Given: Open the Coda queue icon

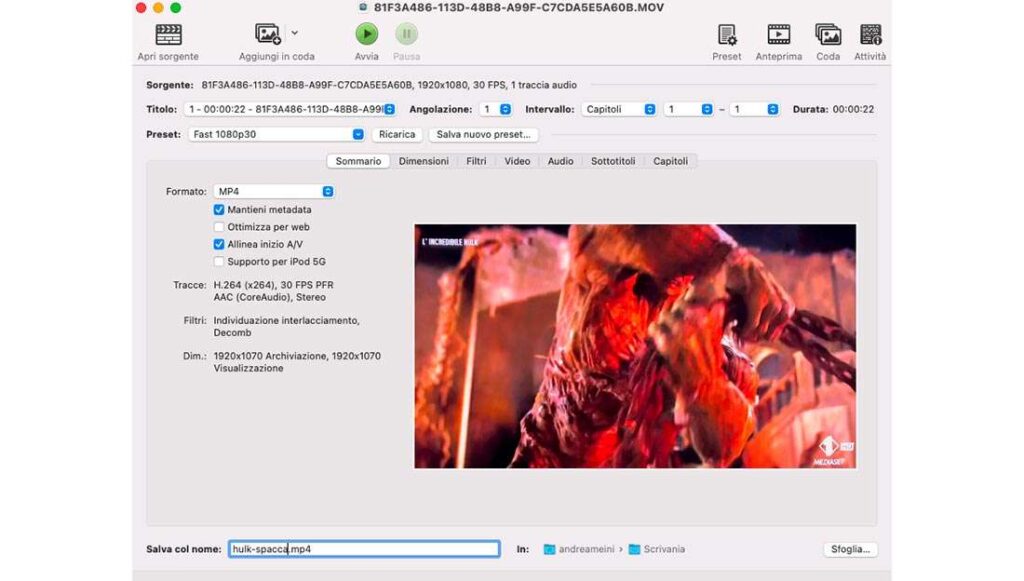Looking at the screenshot, I should tap(828, 35).
